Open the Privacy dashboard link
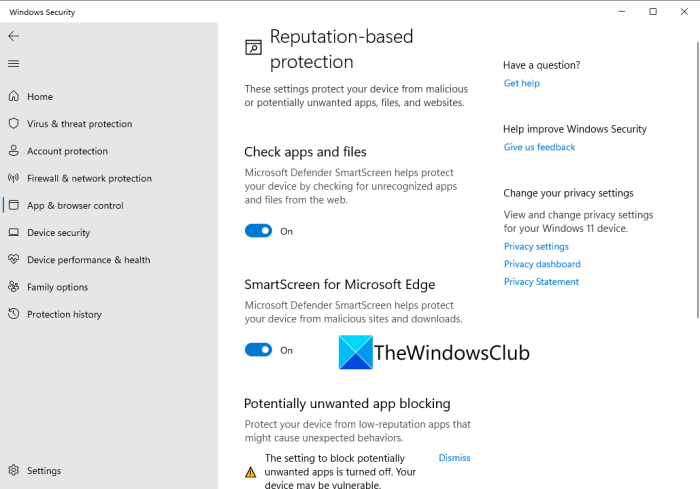Viewport: 700px width, 489px height. 542,264
